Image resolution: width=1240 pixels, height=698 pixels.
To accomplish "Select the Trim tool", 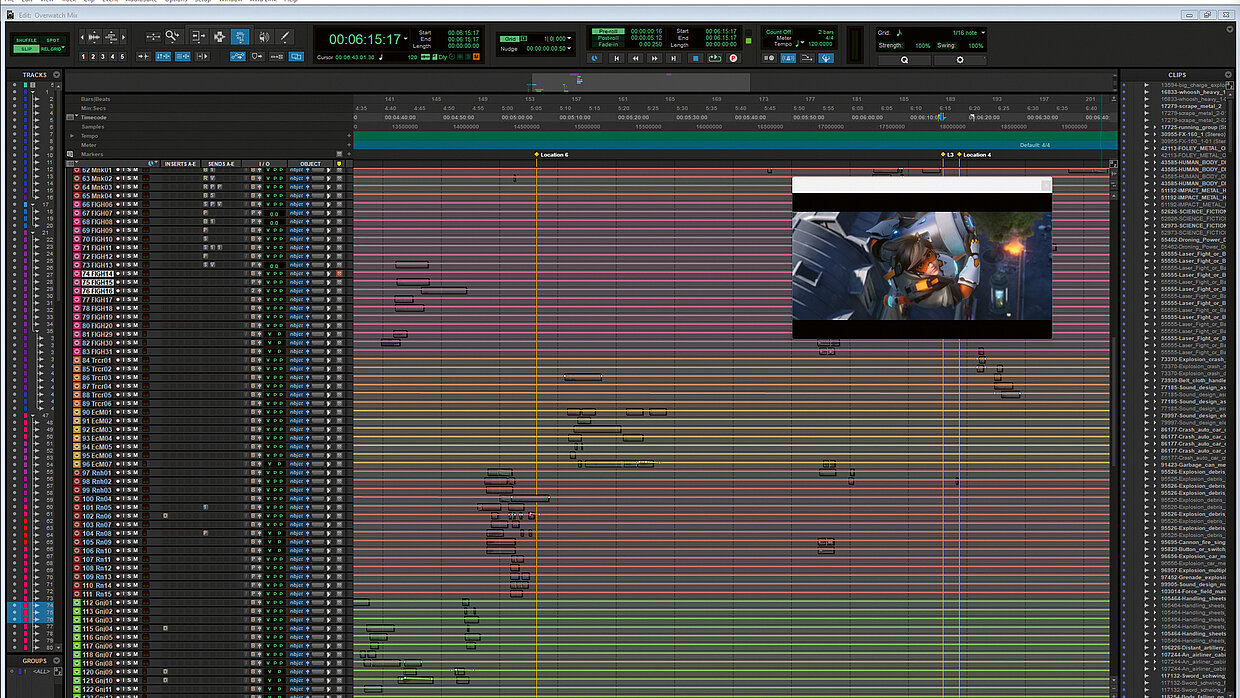I will (196, 36).
